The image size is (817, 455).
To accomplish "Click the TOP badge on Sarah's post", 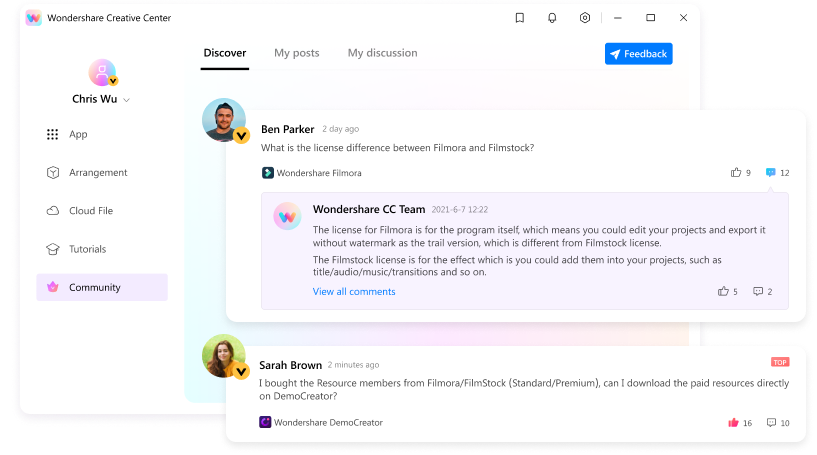I will pos(780,362).
